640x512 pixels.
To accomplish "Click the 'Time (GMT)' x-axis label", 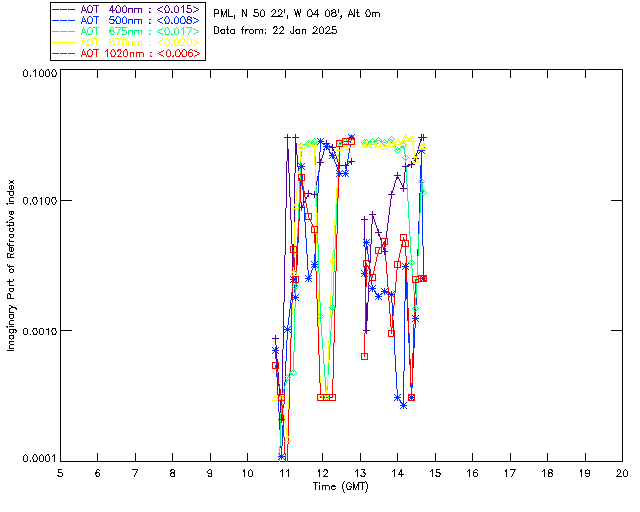I will (x=340, y=485).
